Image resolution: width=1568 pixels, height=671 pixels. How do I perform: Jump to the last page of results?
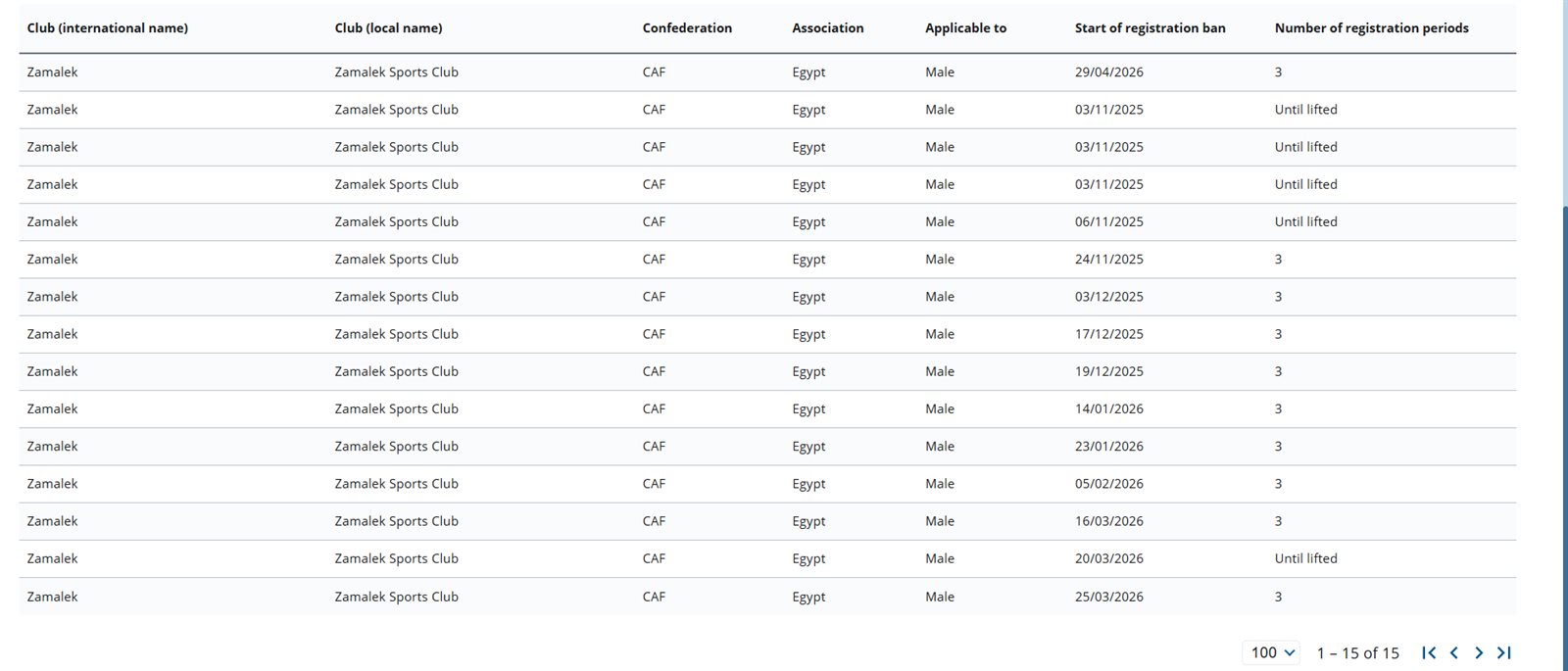pyautogui.click(x=1504, y=652)
